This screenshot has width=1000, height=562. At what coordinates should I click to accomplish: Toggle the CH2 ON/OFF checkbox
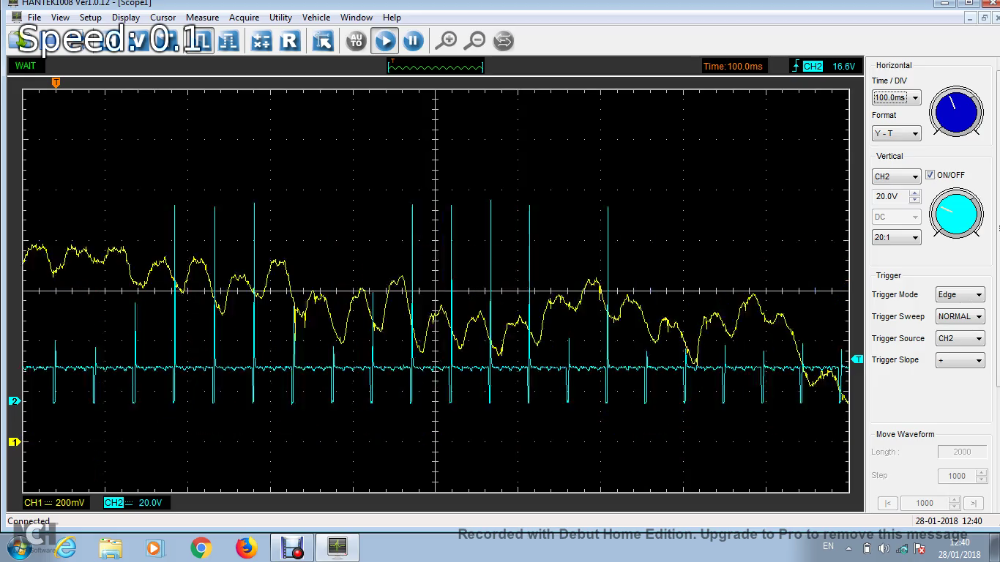(x=930, y=175)
